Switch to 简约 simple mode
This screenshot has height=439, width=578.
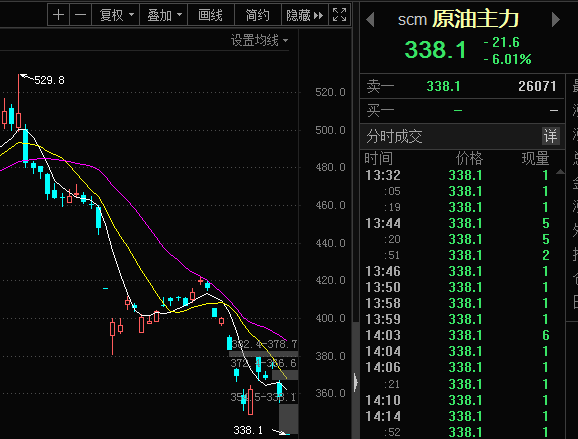[x=258, y=15]
